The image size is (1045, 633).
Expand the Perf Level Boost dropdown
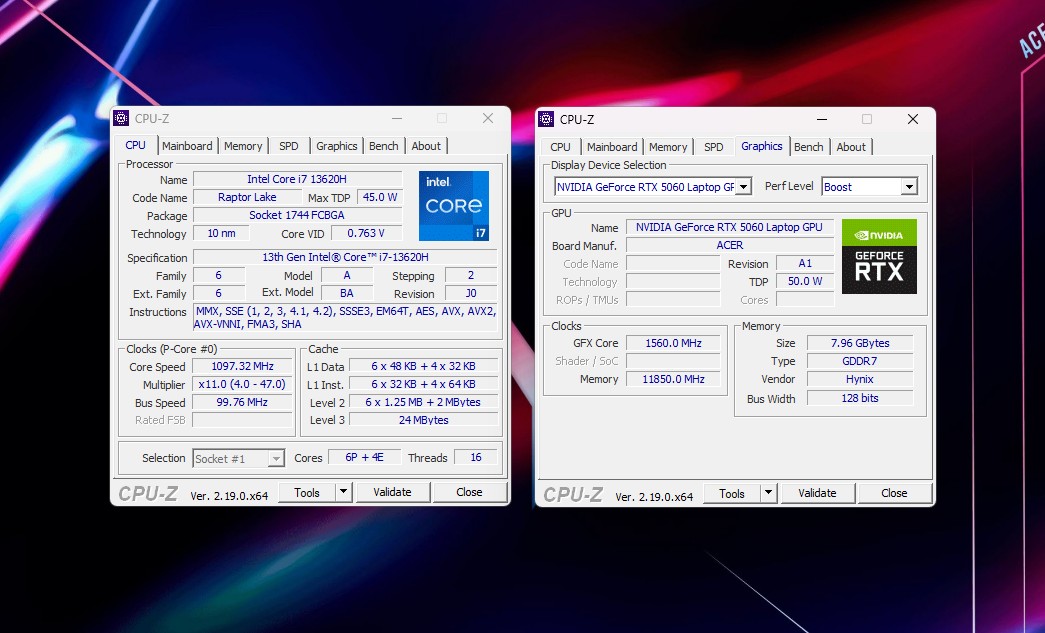click(x=909, y=187)
